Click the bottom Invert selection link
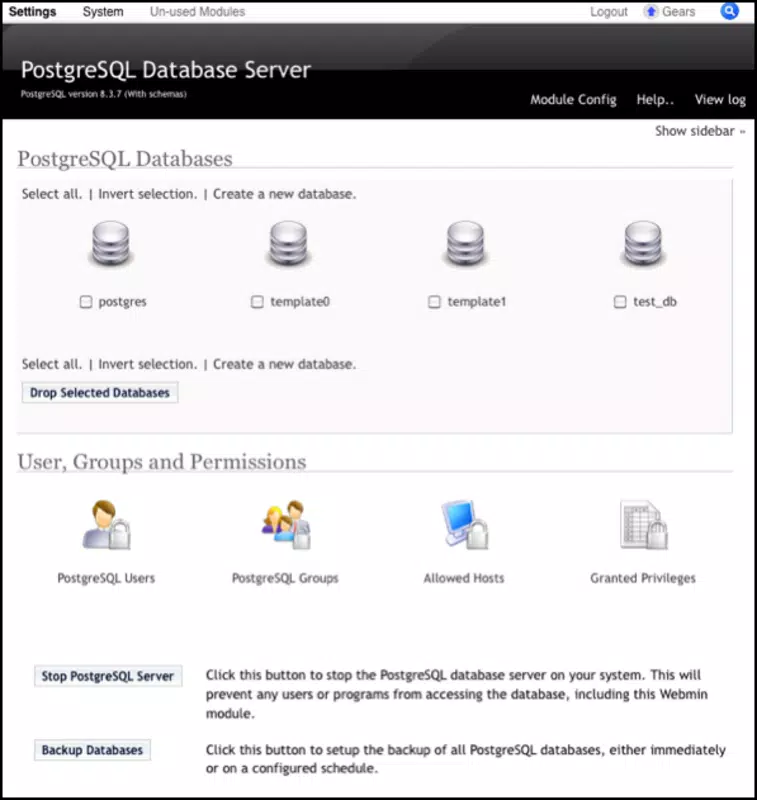This screenshot has height=800, width=757. pos(147,364)
